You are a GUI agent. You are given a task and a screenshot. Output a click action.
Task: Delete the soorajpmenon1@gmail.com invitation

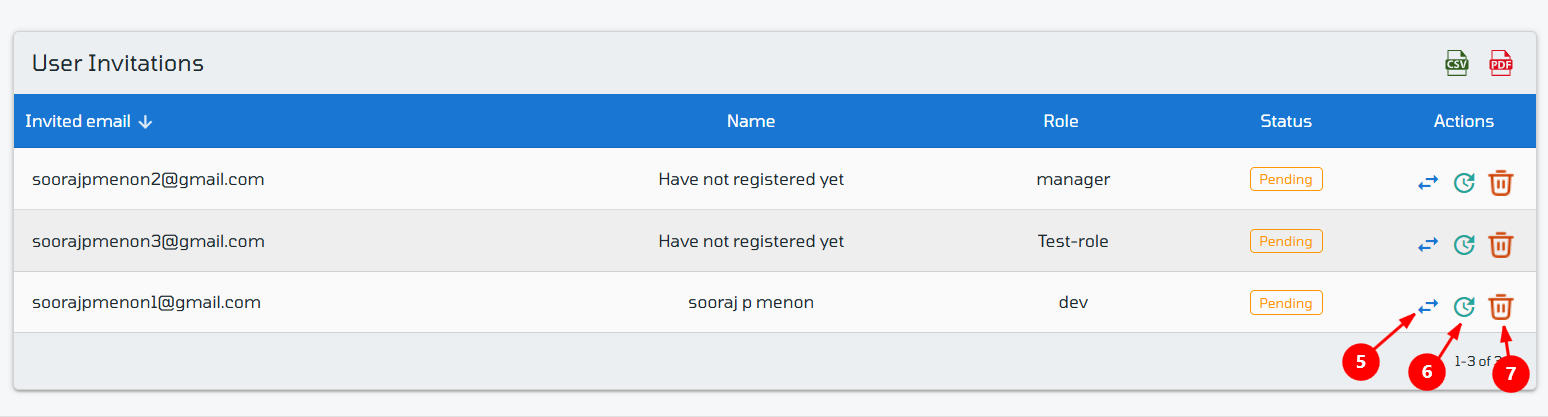pyautogui.click(x=1500, y=306)
